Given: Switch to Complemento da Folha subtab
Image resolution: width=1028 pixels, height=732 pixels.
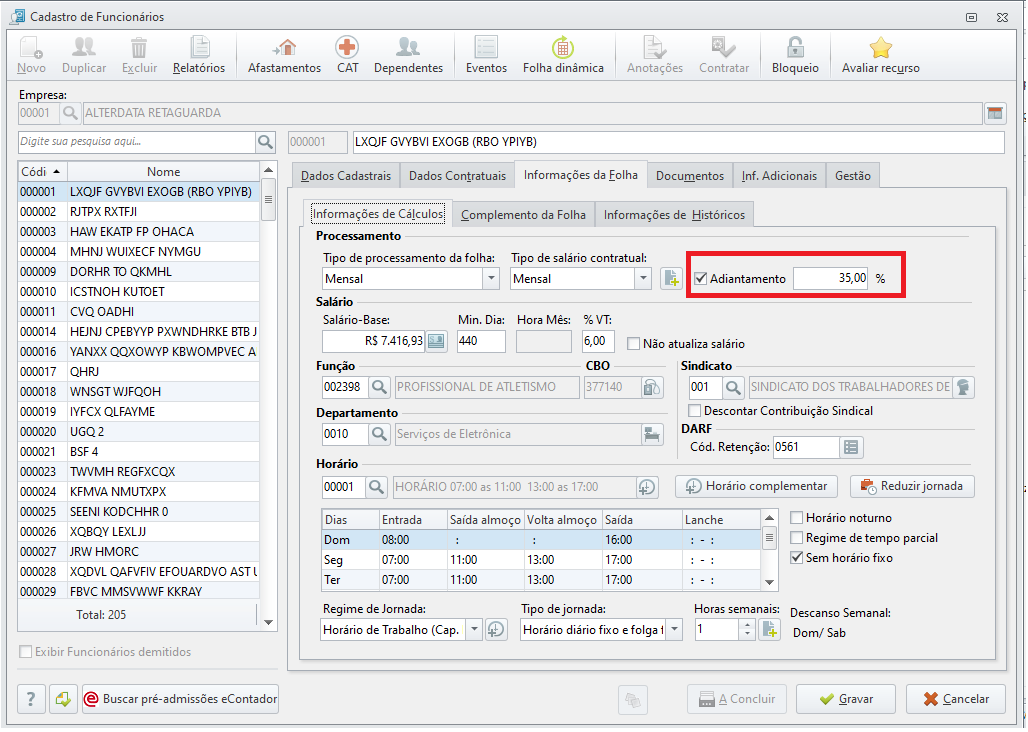Looking at the screenshot, I should coord(523,215).
